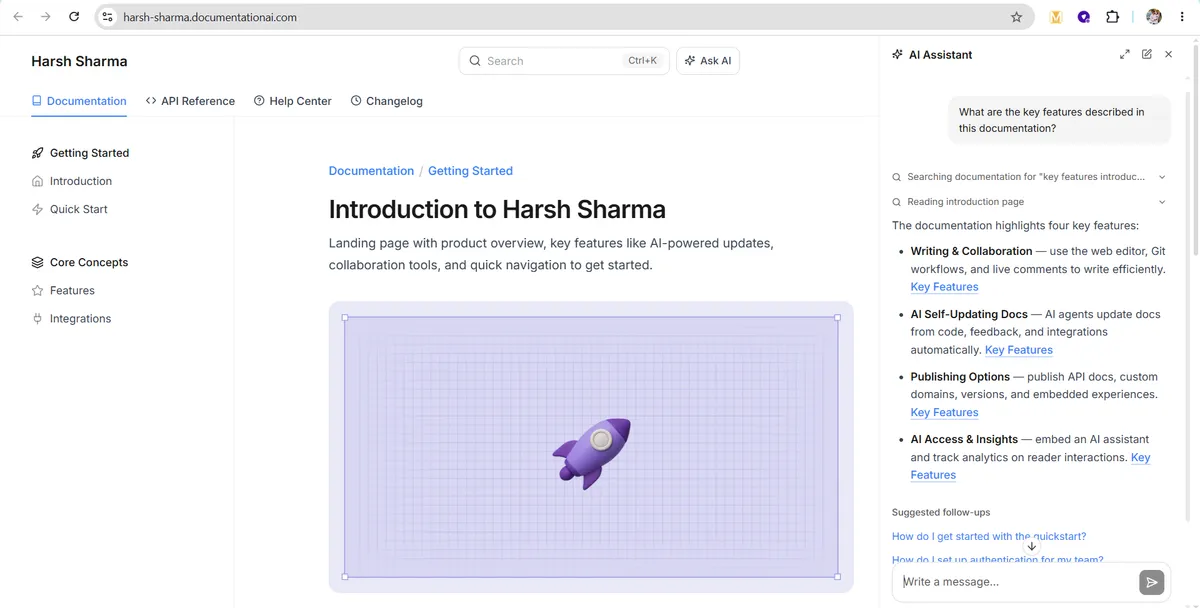
Task: Click the browser address bar URL
Action: pyautogui.click(x=210, y=17)
